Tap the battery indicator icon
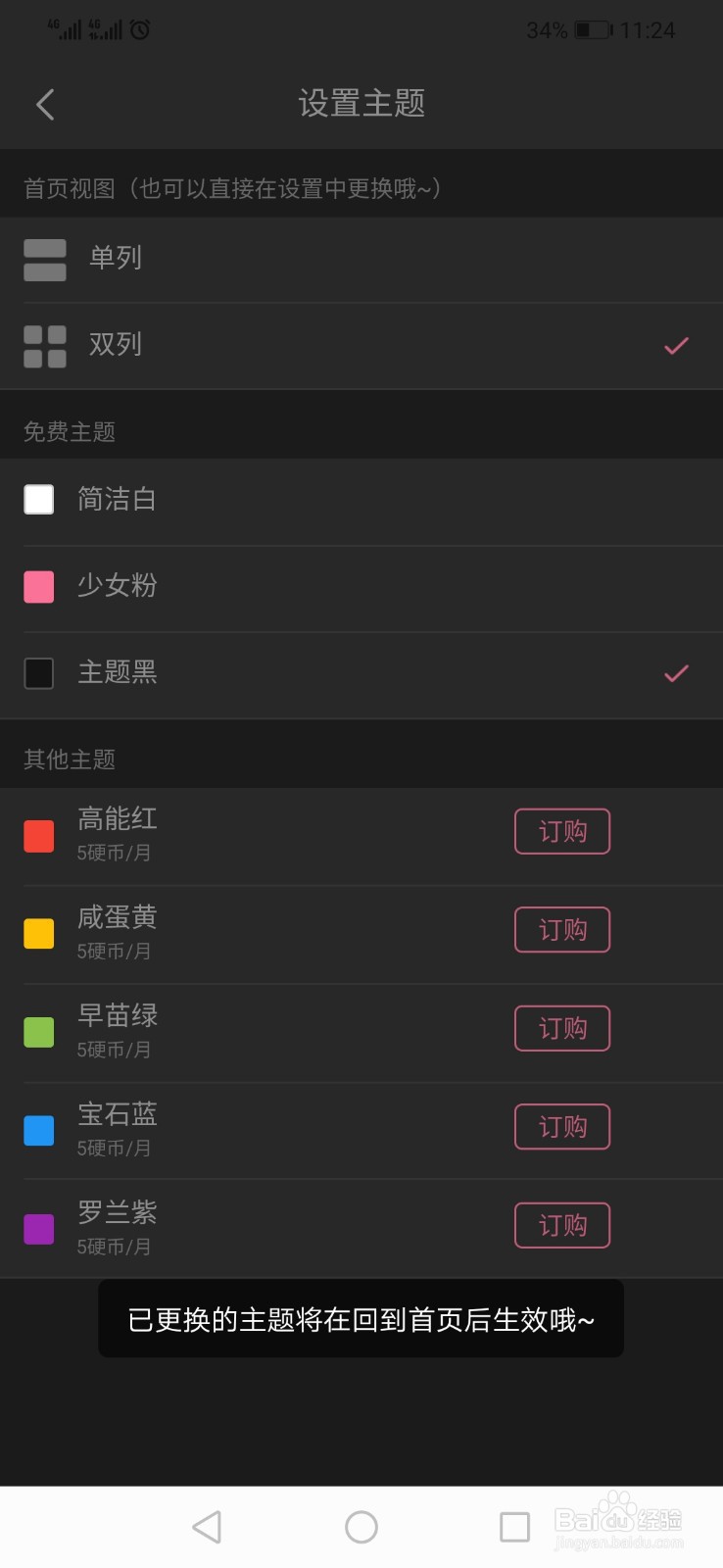Viewport: 723px width, 1568px height. 594,29
